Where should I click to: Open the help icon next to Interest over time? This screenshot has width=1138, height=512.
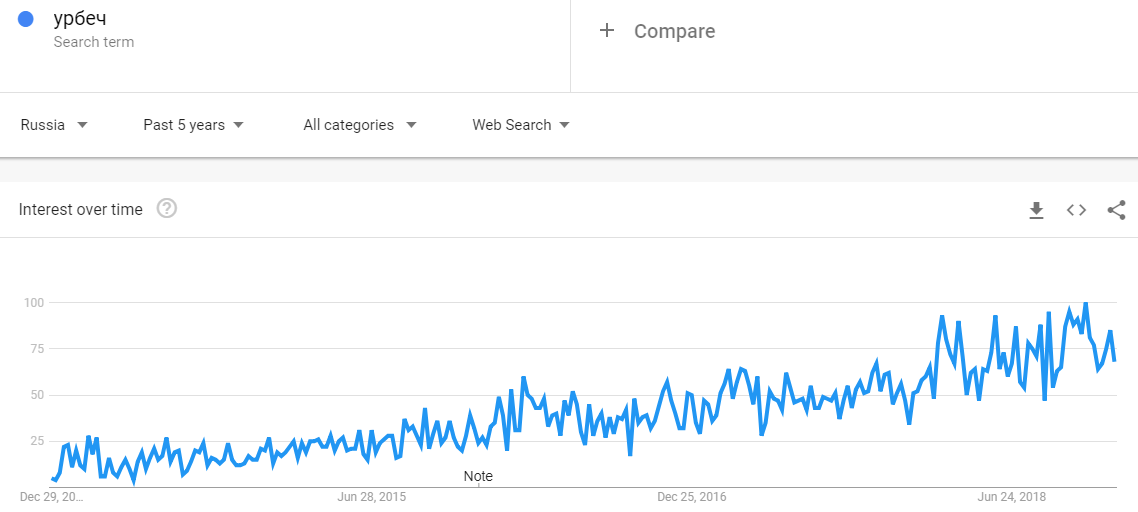167,209
